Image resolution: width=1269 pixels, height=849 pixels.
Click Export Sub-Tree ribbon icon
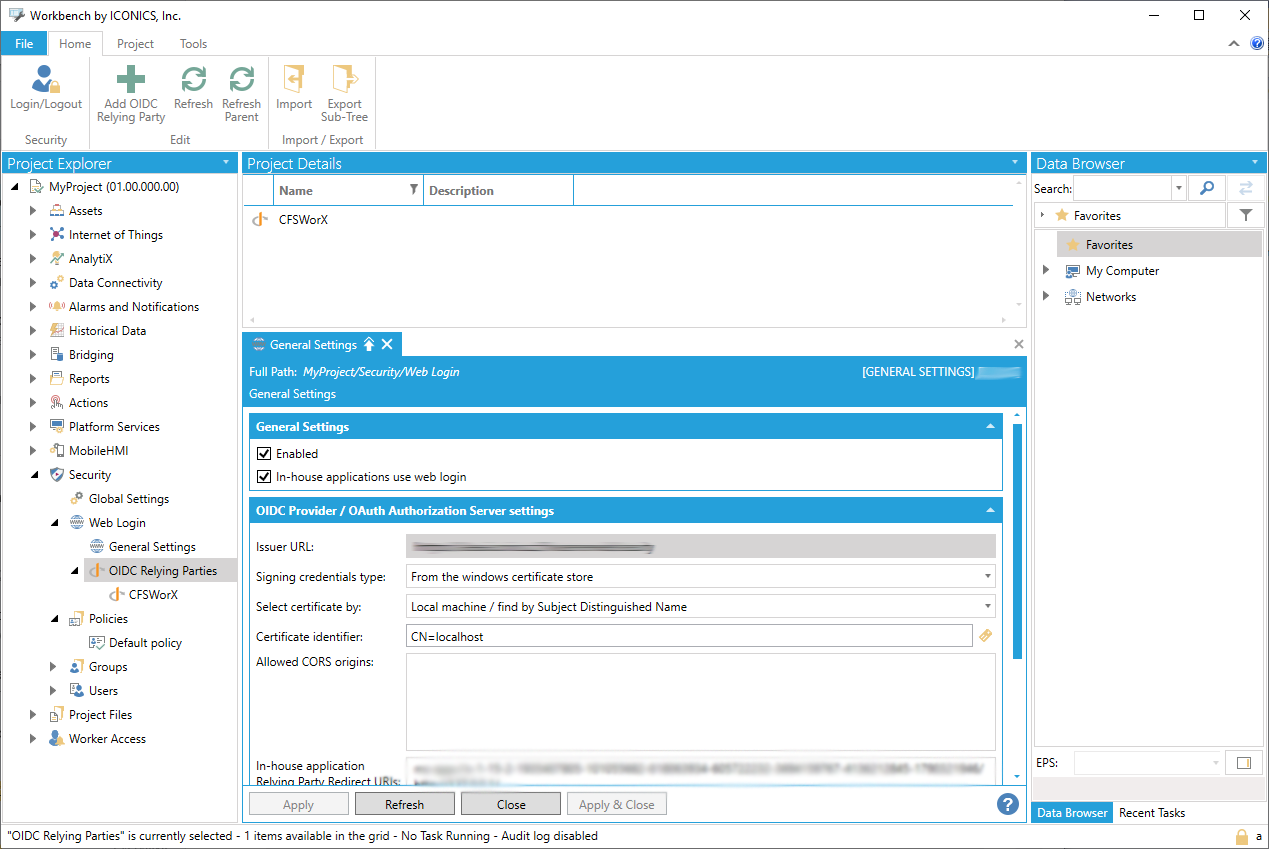pos(344,81)
